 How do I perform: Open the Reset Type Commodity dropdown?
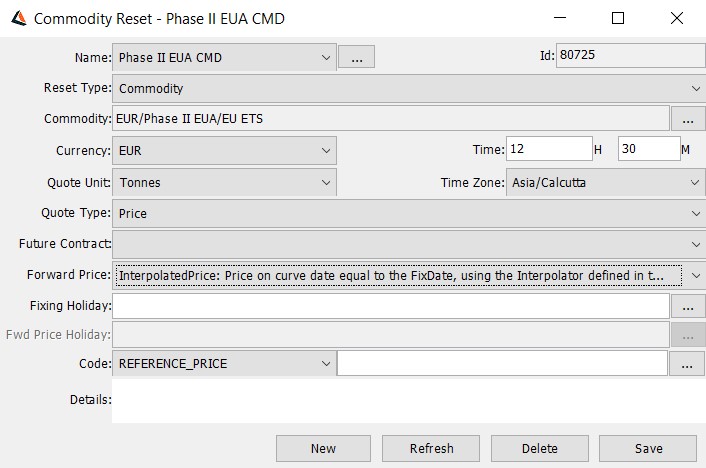coord(408,88)
